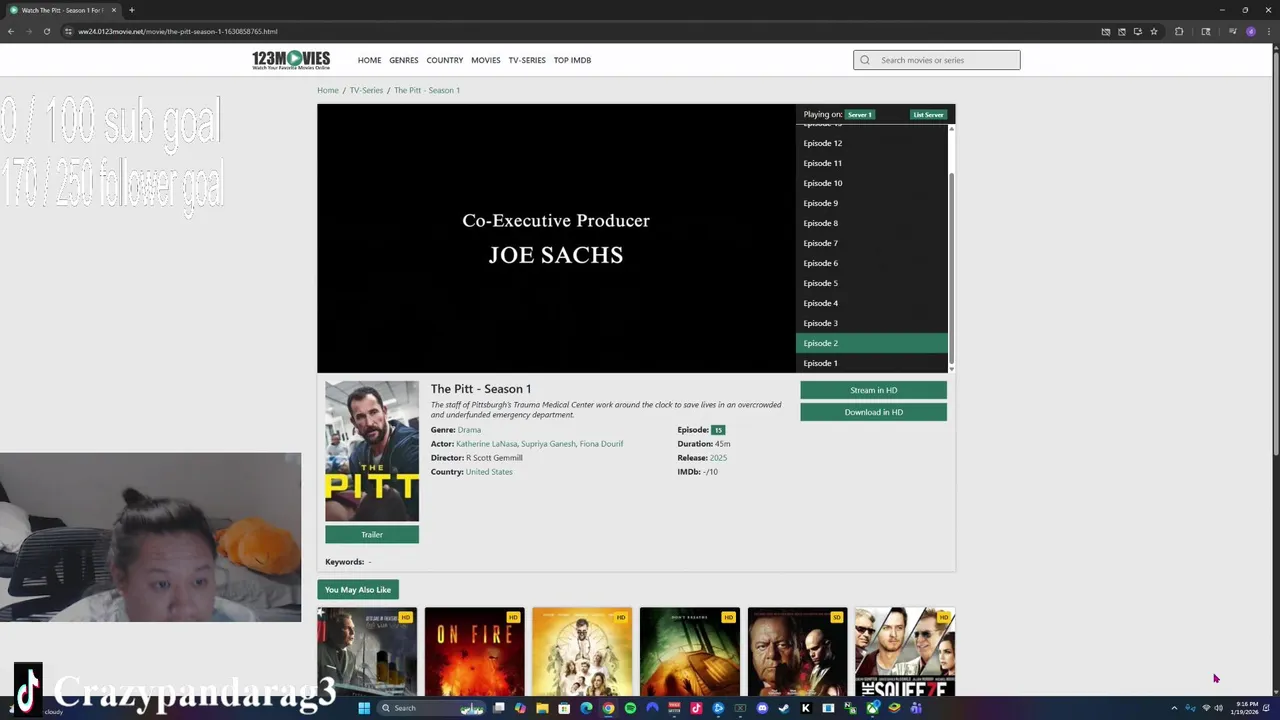Play the Trailer button under the poster

click(x=372, y=534)
